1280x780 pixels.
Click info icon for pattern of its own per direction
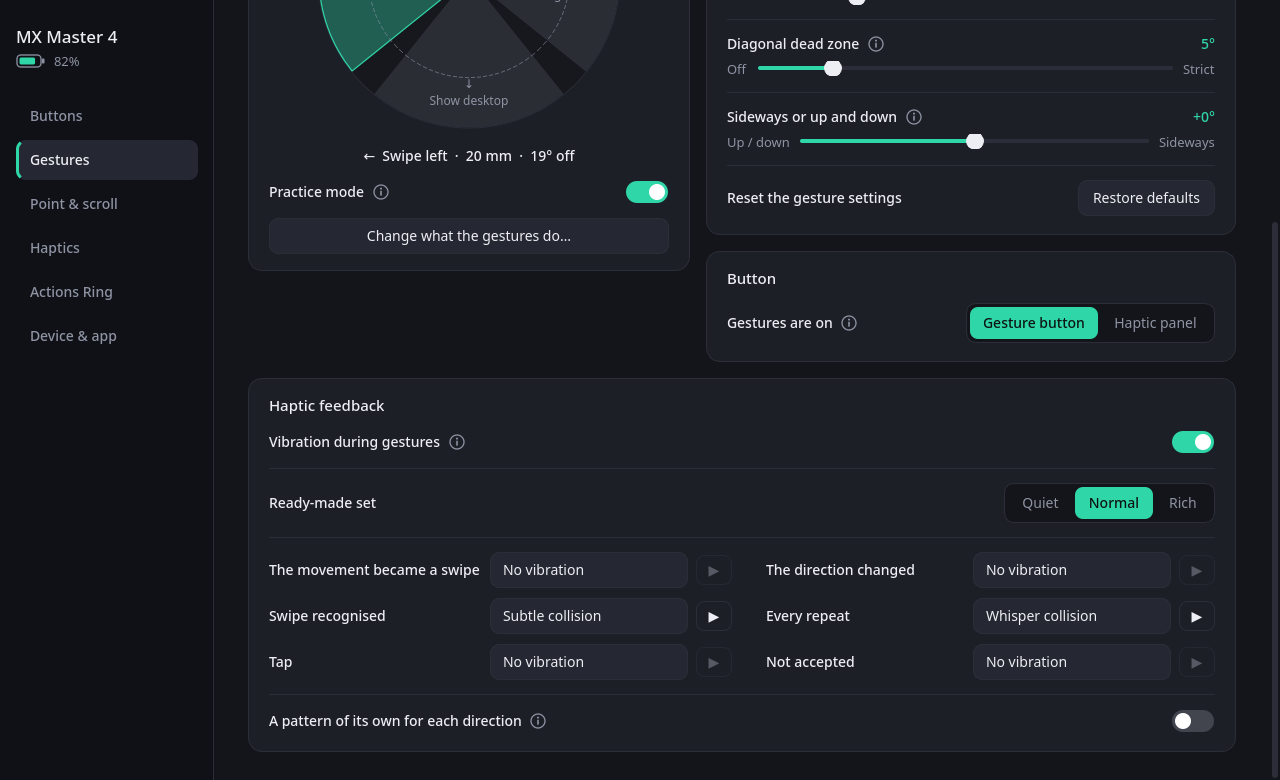(538, 721)
